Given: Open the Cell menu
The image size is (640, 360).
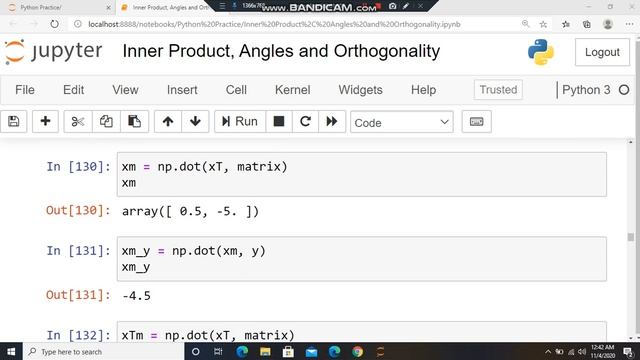Looking at the screenshot, I should click(236, 90).
